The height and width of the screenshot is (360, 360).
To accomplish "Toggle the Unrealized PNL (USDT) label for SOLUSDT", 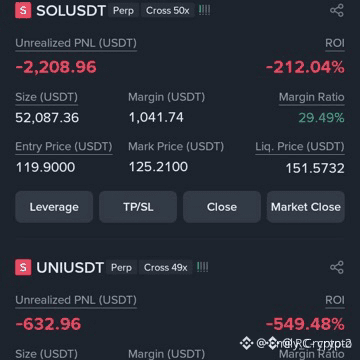I will 76,44.
